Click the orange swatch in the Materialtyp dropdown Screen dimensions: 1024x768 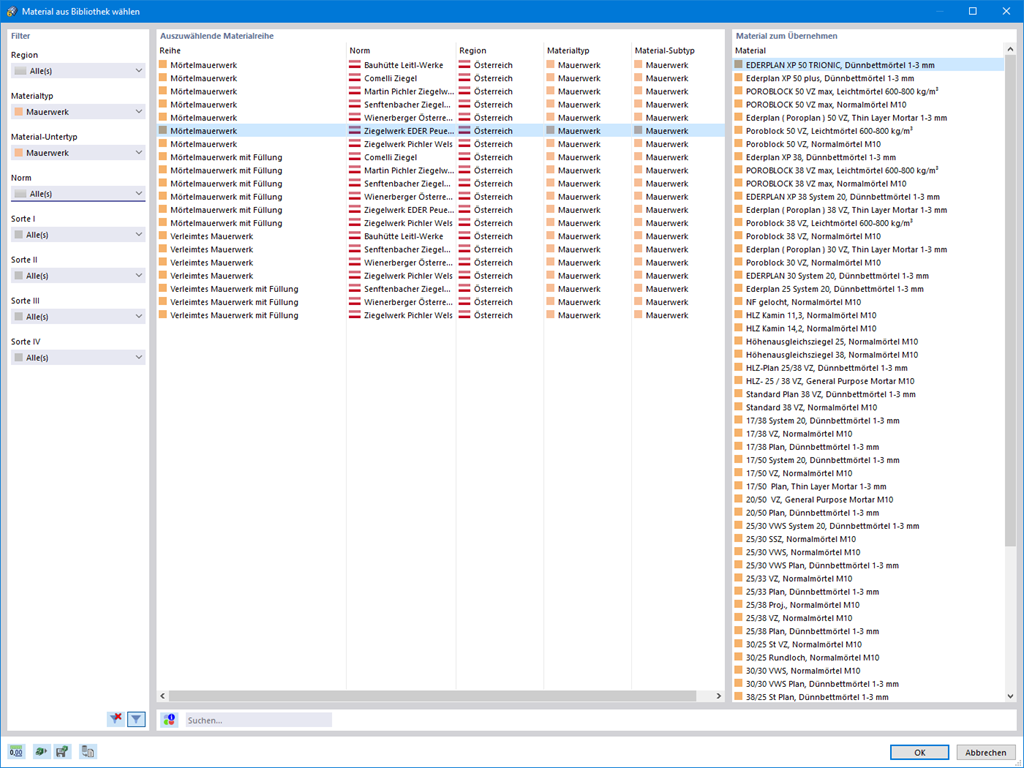[19, 112]
